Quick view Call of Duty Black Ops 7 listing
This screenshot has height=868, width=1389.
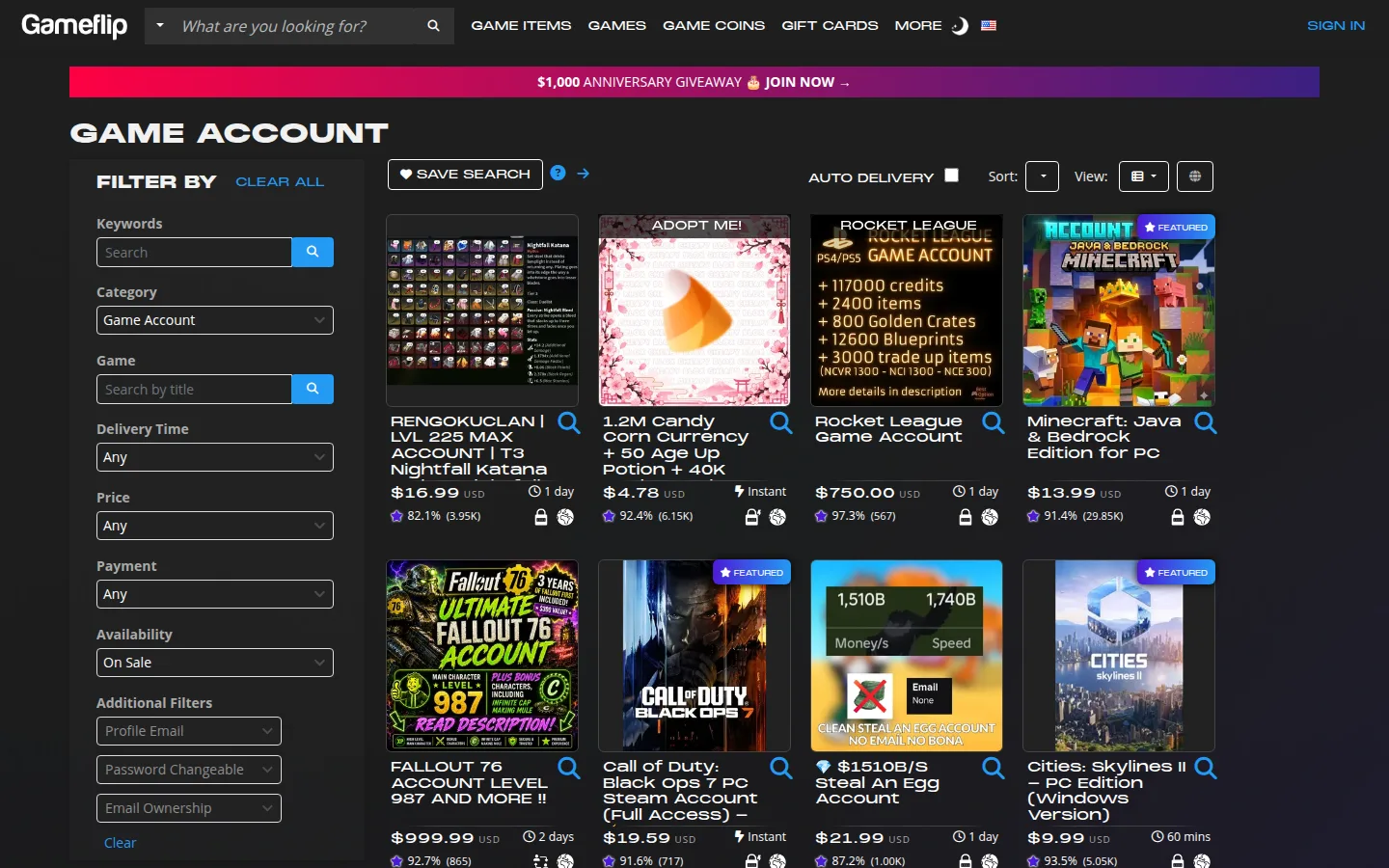pyautogui.click(x=781, y=768)
